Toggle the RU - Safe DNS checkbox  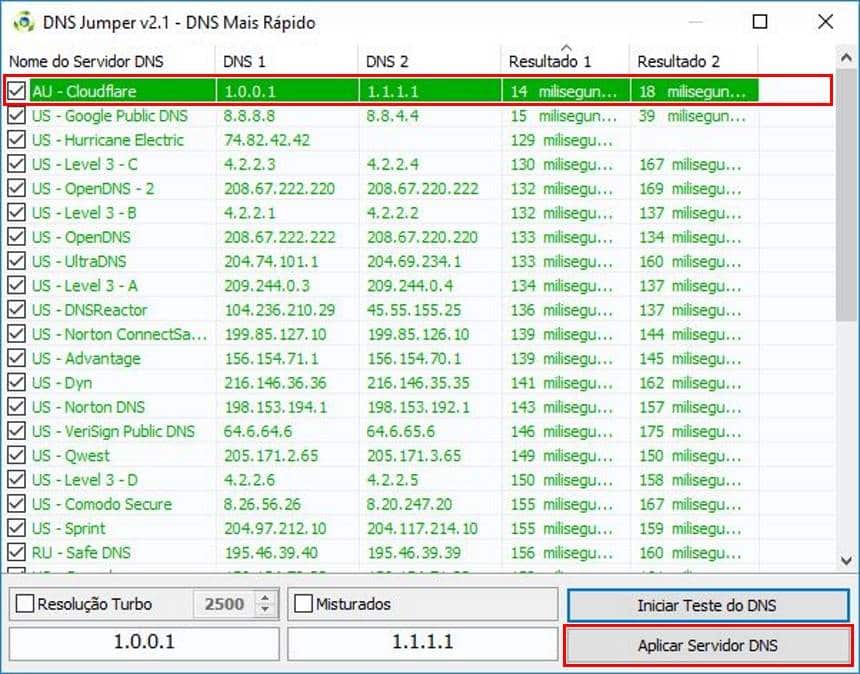click(16, 552)
